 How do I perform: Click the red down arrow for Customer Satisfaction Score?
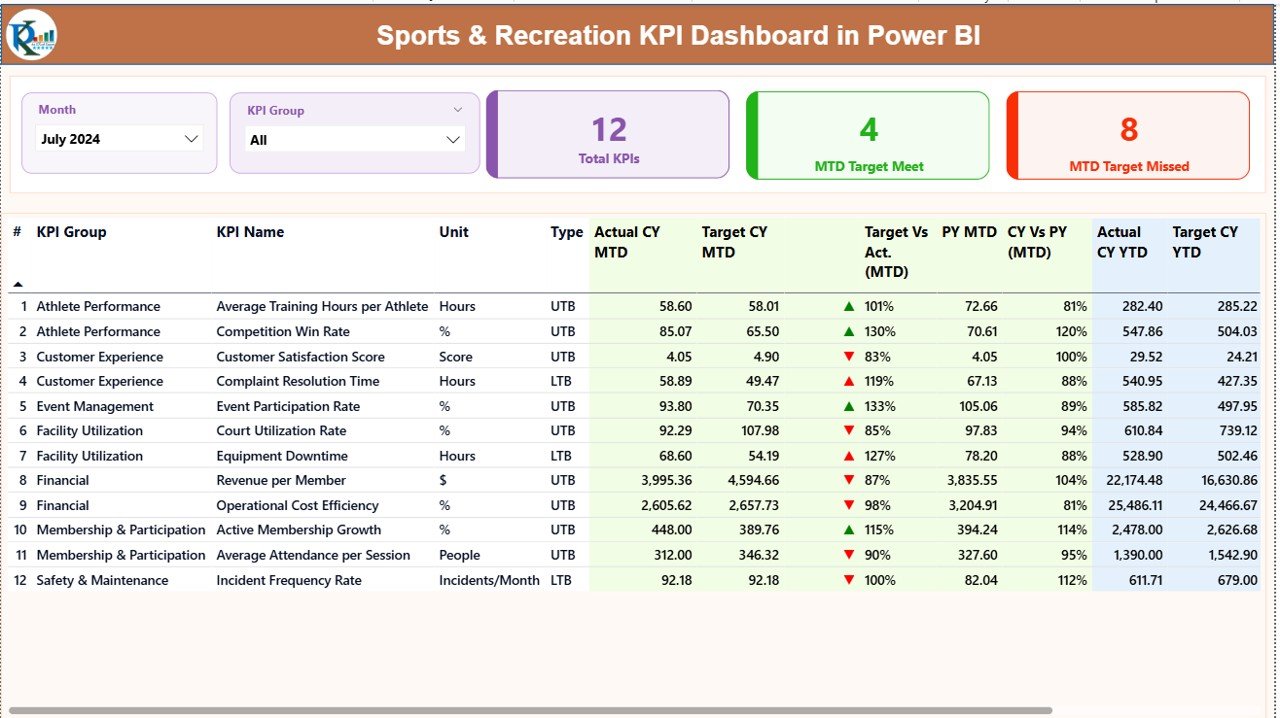pyautogui.click(x=848, y=356)
